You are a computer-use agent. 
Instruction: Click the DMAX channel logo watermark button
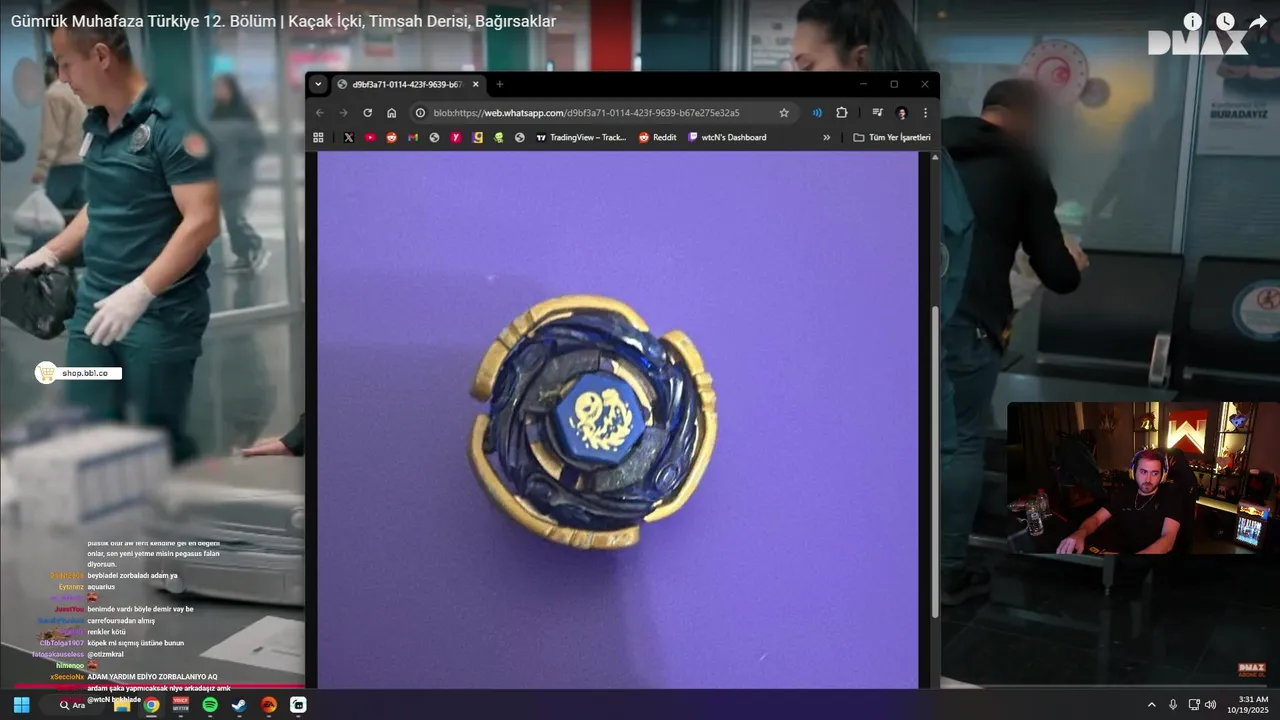[x=1252, y=671]
